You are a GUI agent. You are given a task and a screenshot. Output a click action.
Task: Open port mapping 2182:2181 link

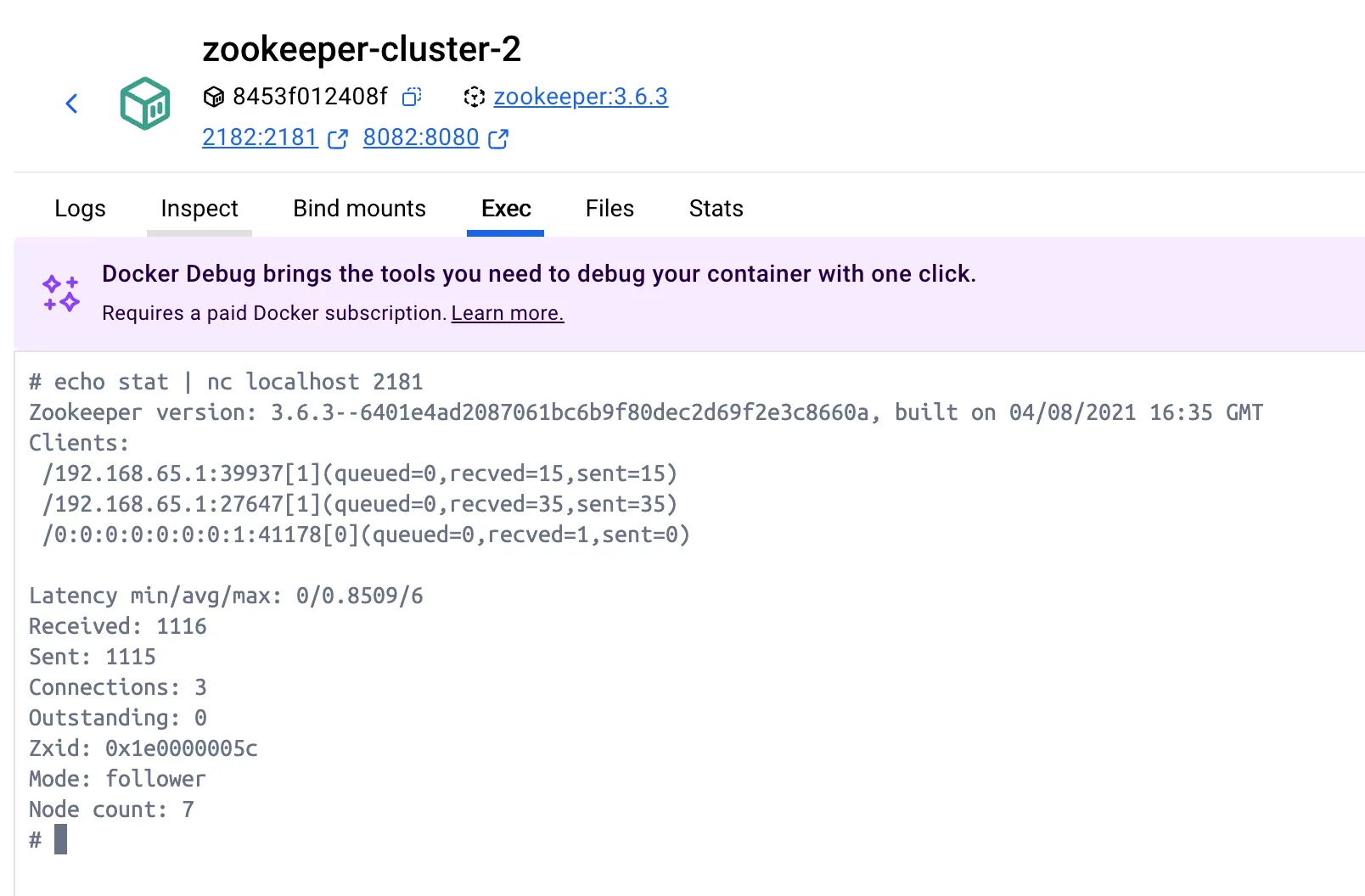(260, 137)
